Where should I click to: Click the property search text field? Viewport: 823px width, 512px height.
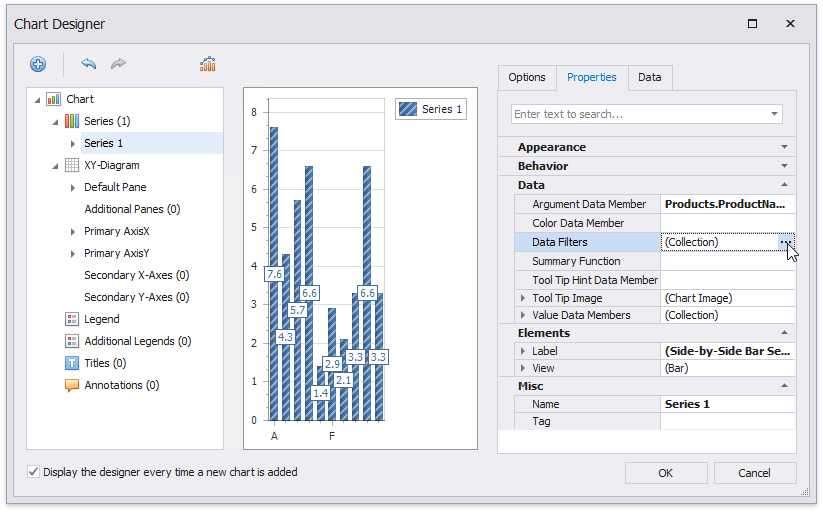638,114
